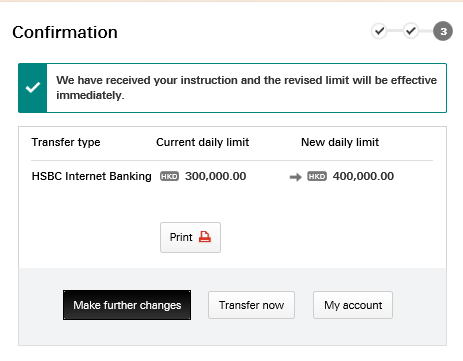Click the grey arrow before new limit

pos(295,177)
